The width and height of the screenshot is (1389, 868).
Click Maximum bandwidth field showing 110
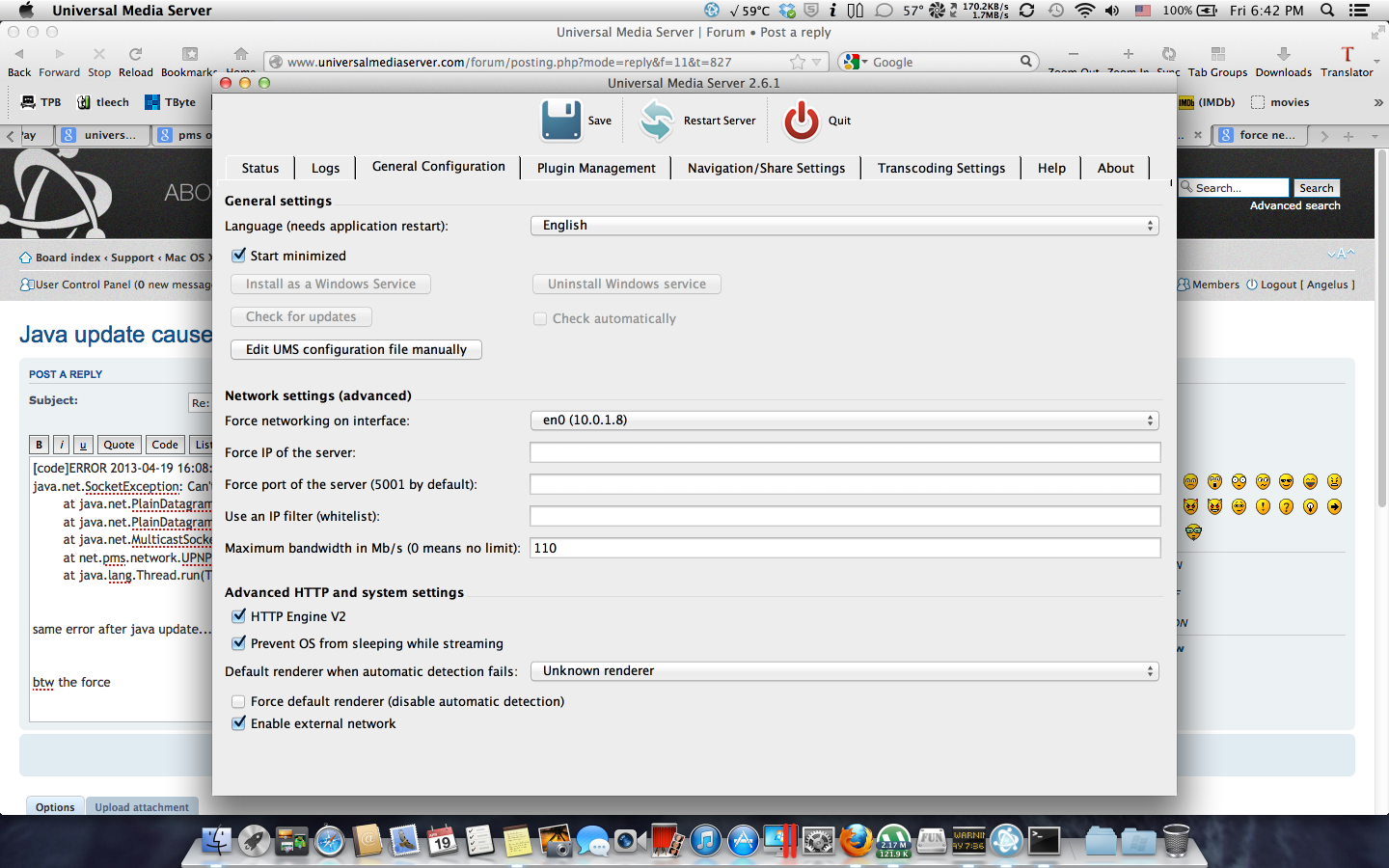(845, 548)
